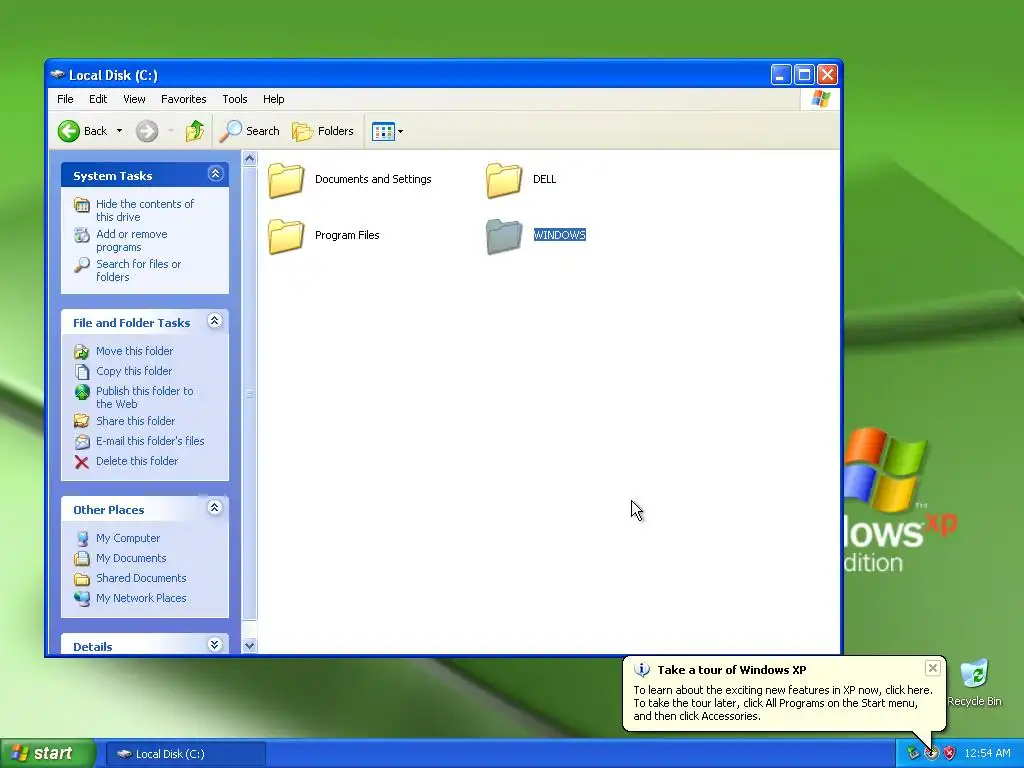The height and width of the screenshot is (768, 1024).
Task: Open the Start menu
Action: [x=47, y=754]
